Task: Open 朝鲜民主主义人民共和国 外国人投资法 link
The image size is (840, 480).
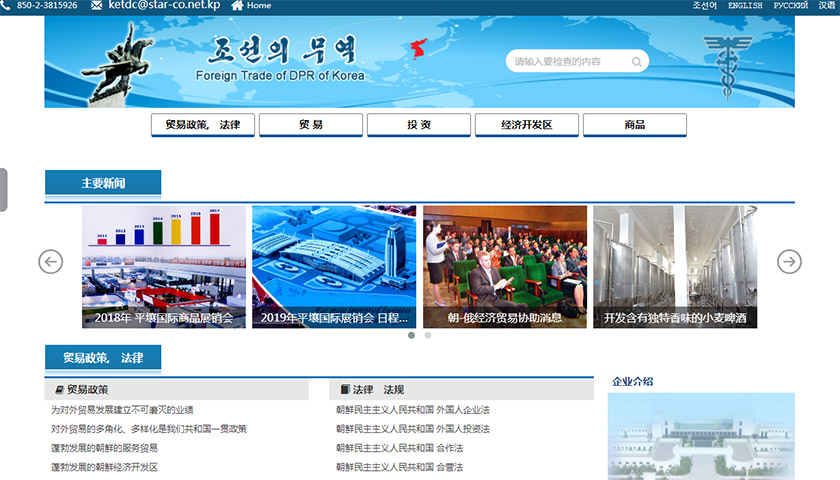Action: click(413, 429)
